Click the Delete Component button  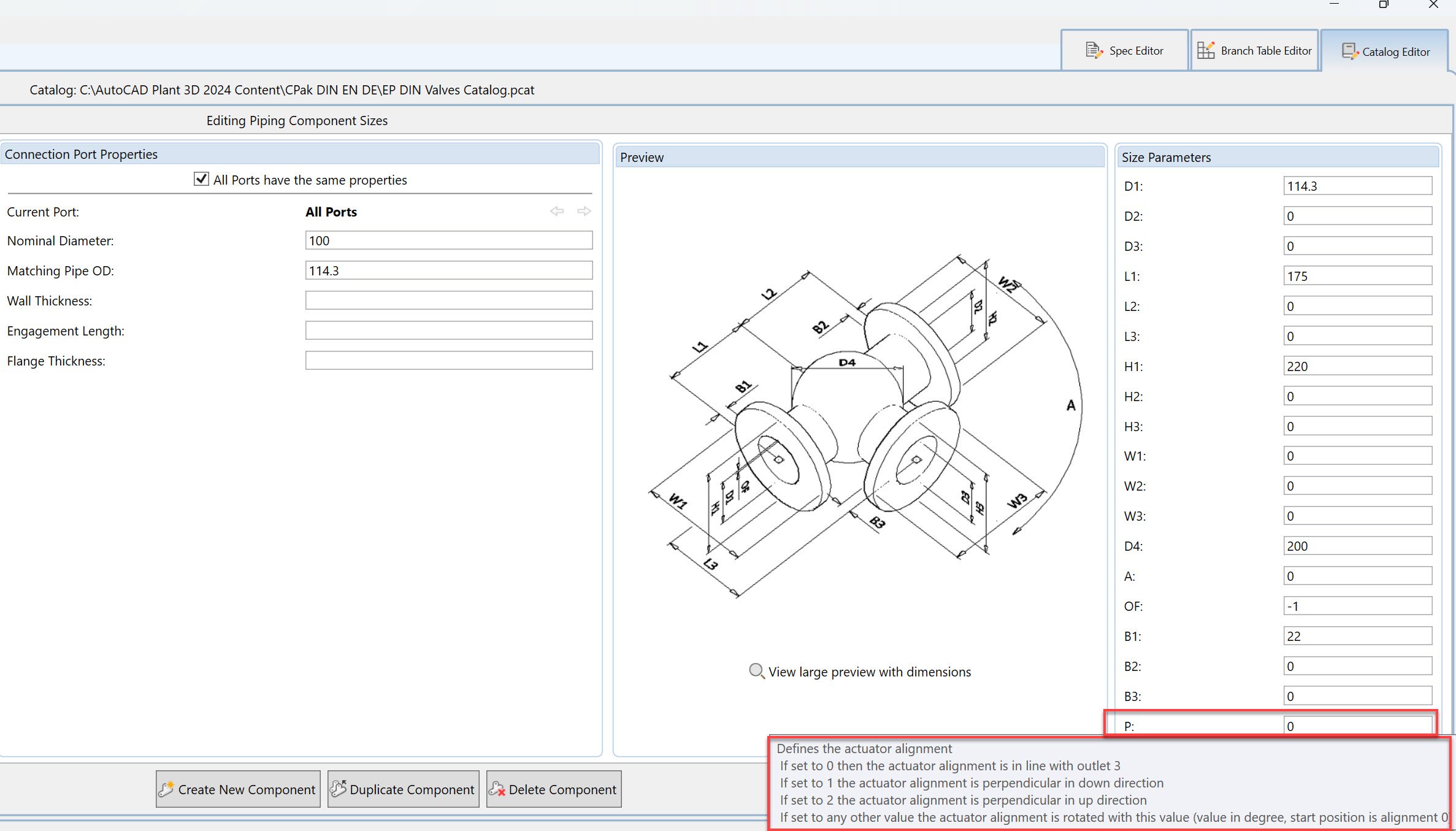553,789
